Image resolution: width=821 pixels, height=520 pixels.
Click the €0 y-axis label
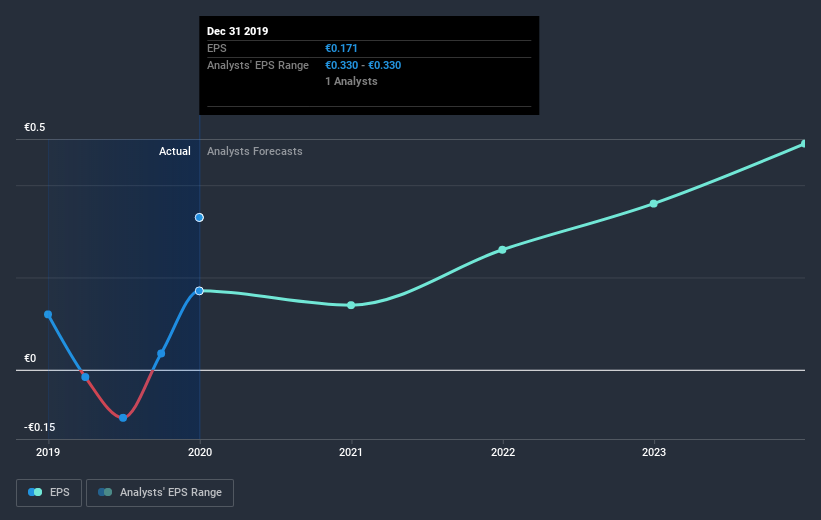tap(30, 358)
